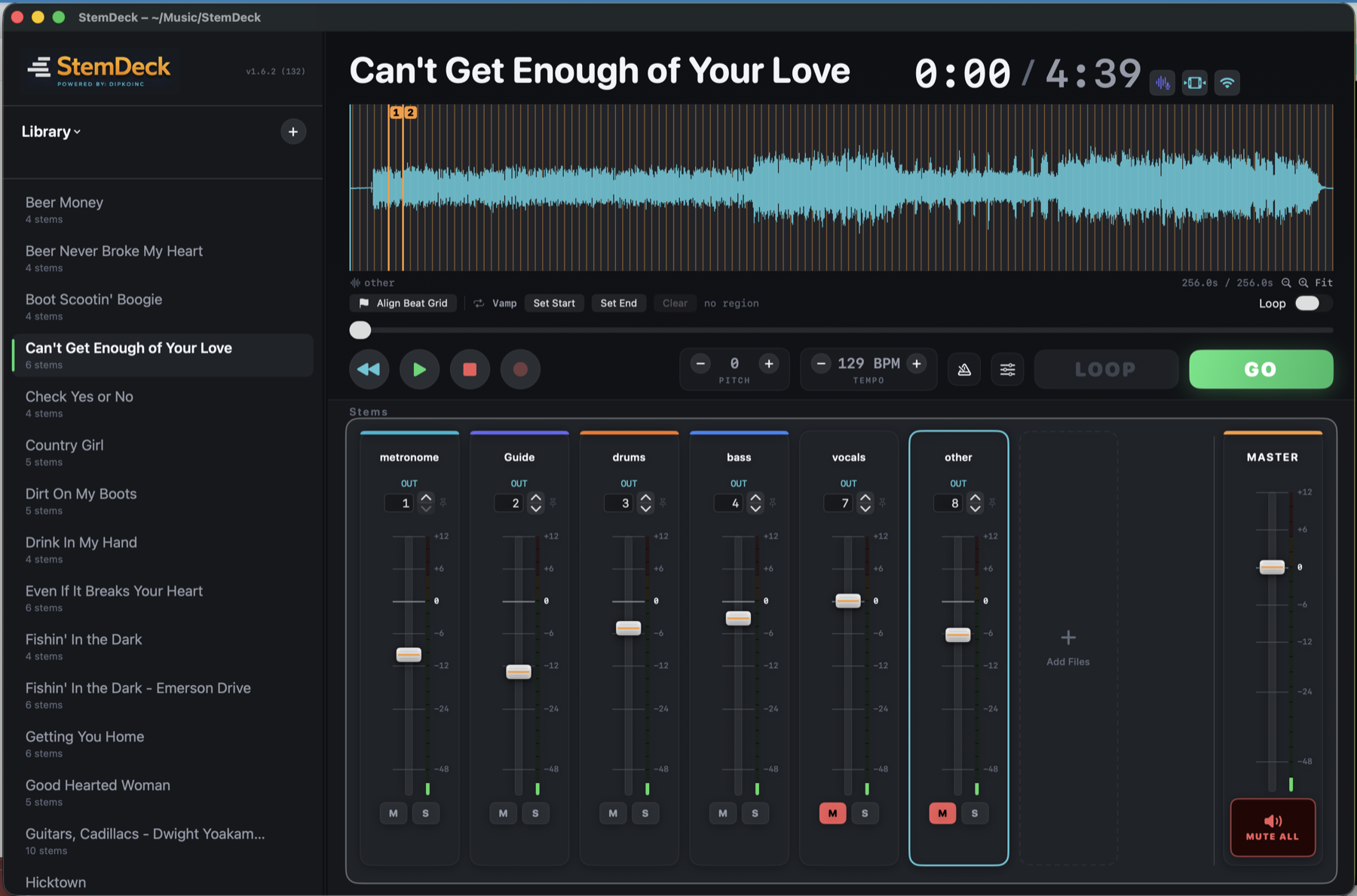Mute the drums stem
1357x896 pixels.
coord(613,813)
